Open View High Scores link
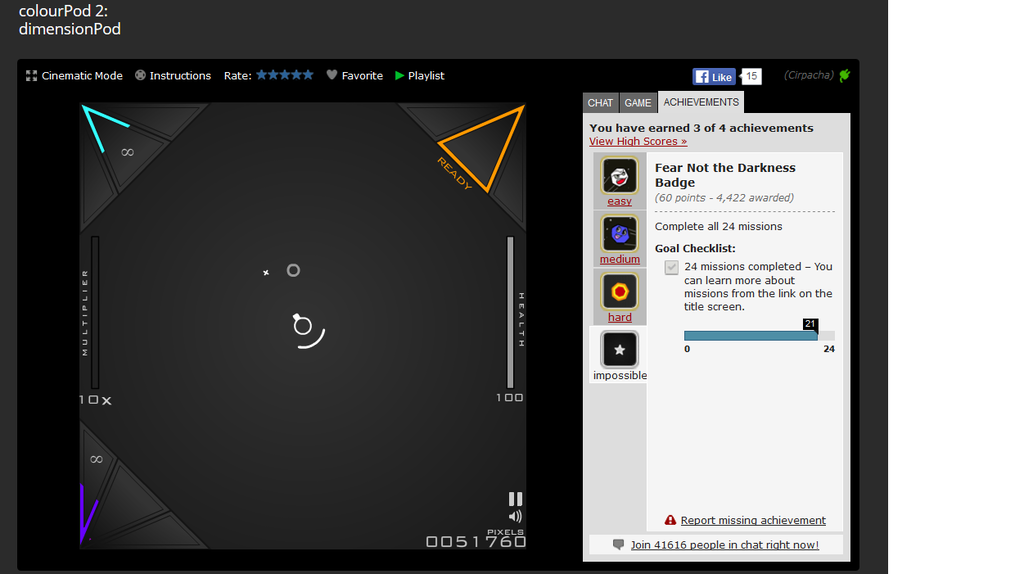This screenshot has height=574, width=1024. point(638,141)
